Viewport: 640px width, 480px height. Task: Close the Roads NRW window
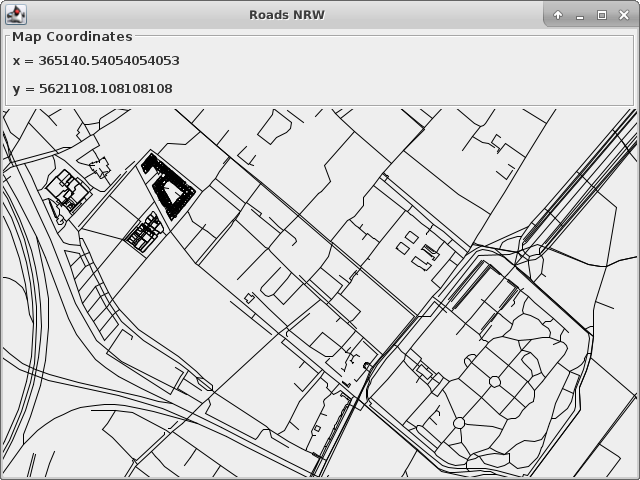[x=624, y=15]
